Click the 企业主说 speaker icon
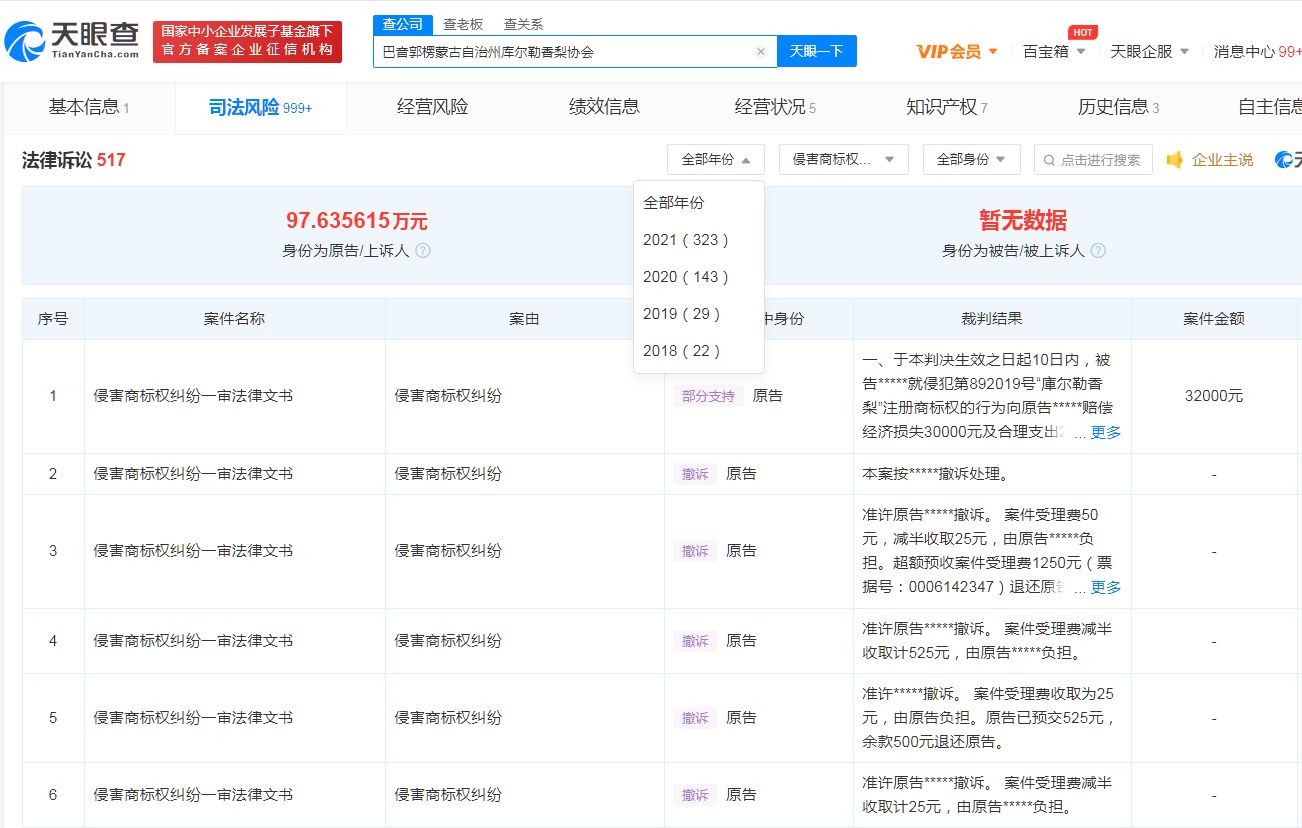 point(1175,160)
